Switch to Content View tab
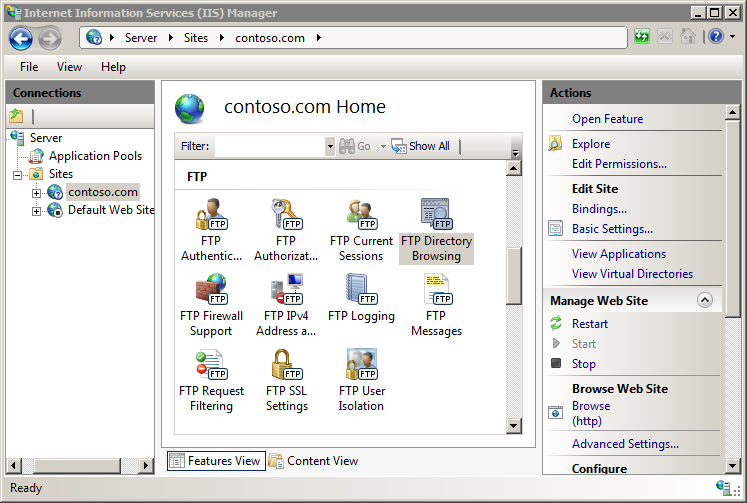The image size is (747, 503). pyautogui.click(x=313, y=461)
